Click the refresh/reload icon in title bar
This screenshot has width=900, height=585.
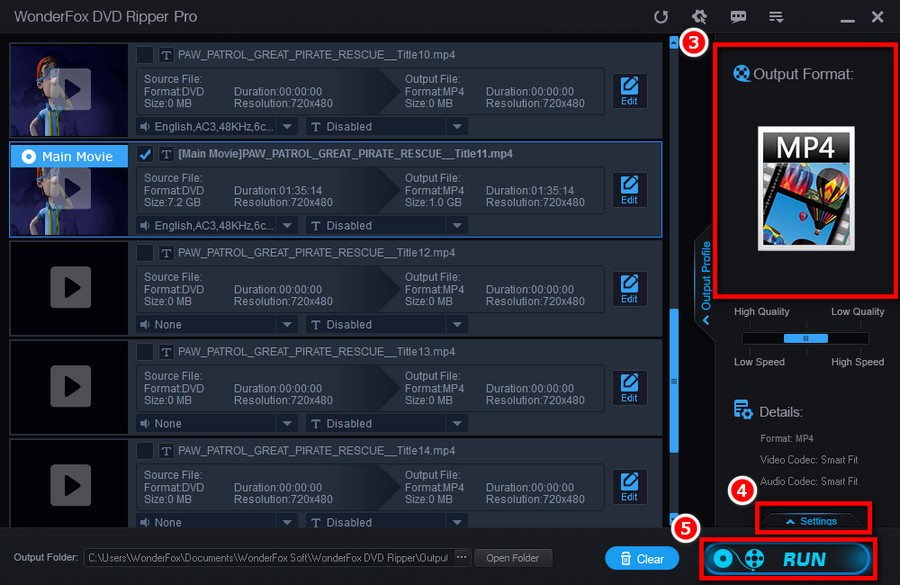coord(661,17)
